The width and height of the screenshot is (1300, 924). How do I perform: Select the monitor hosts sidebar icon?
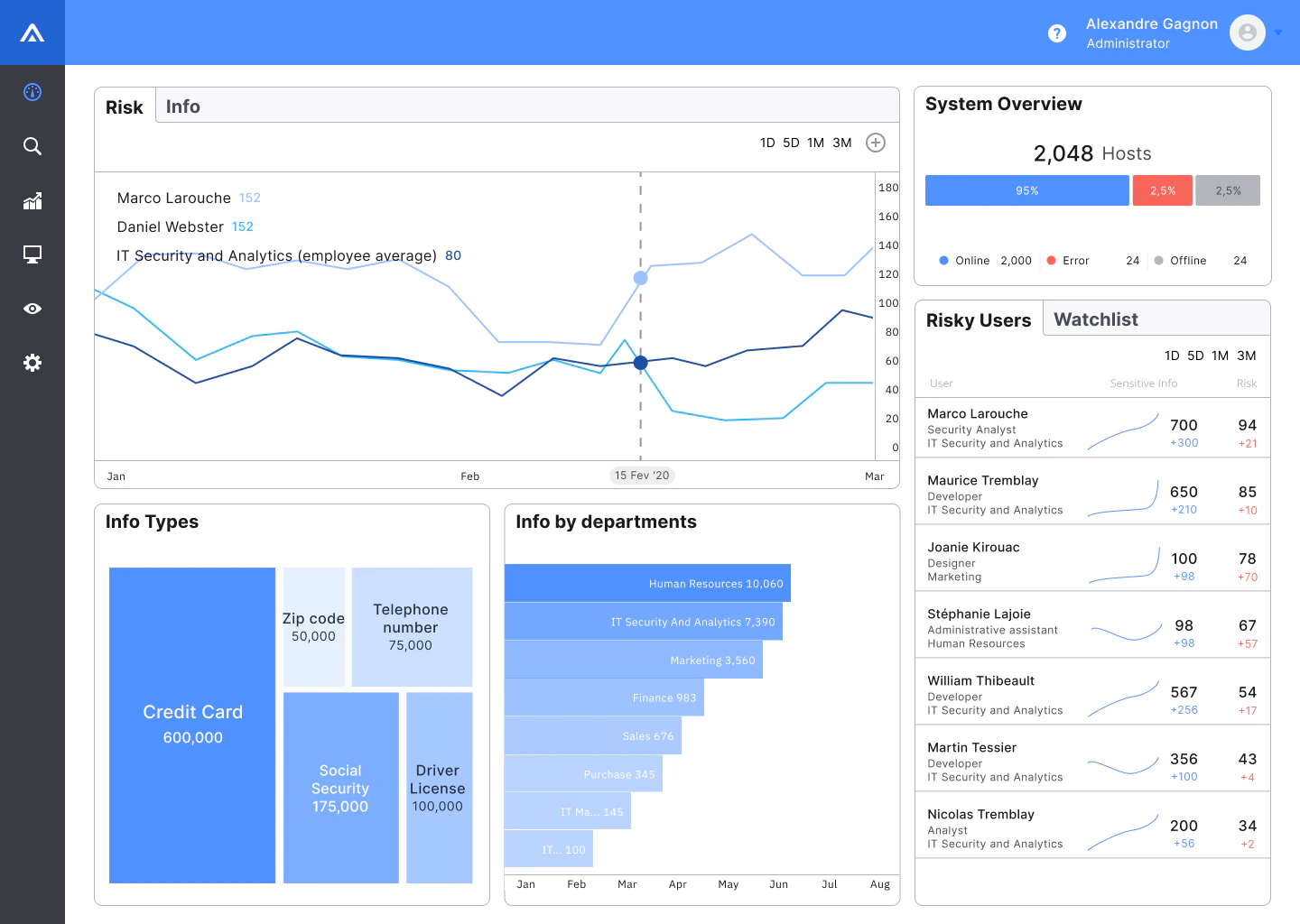[x=32, y=254]
